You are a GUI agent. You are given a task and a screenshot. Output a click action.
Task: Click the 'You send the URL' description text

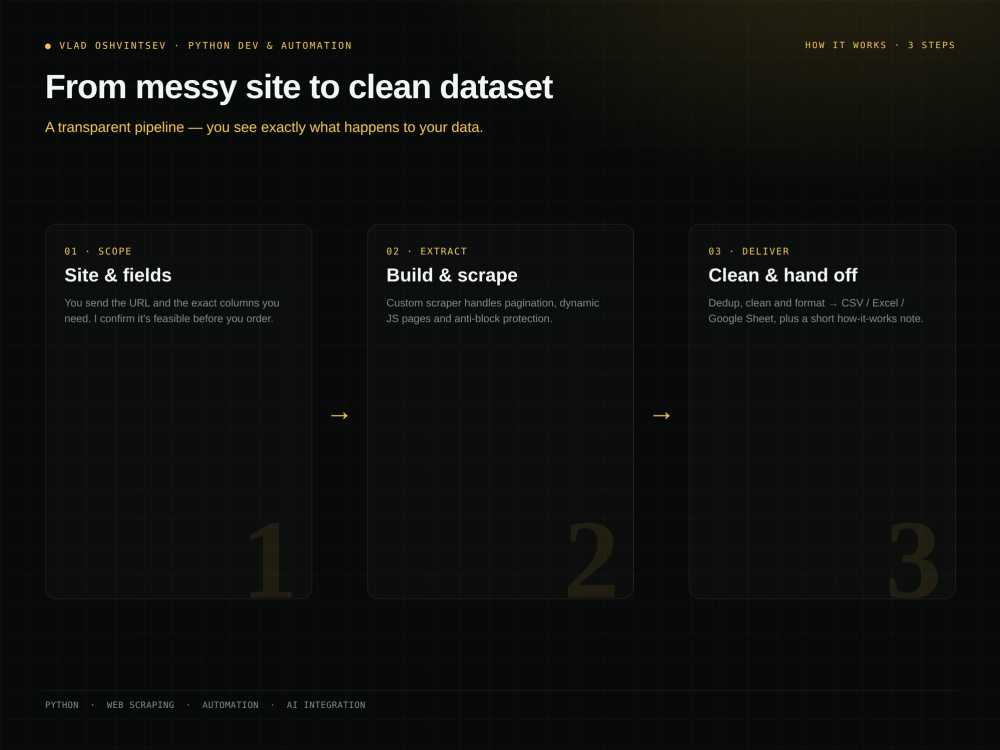point(172,311)
